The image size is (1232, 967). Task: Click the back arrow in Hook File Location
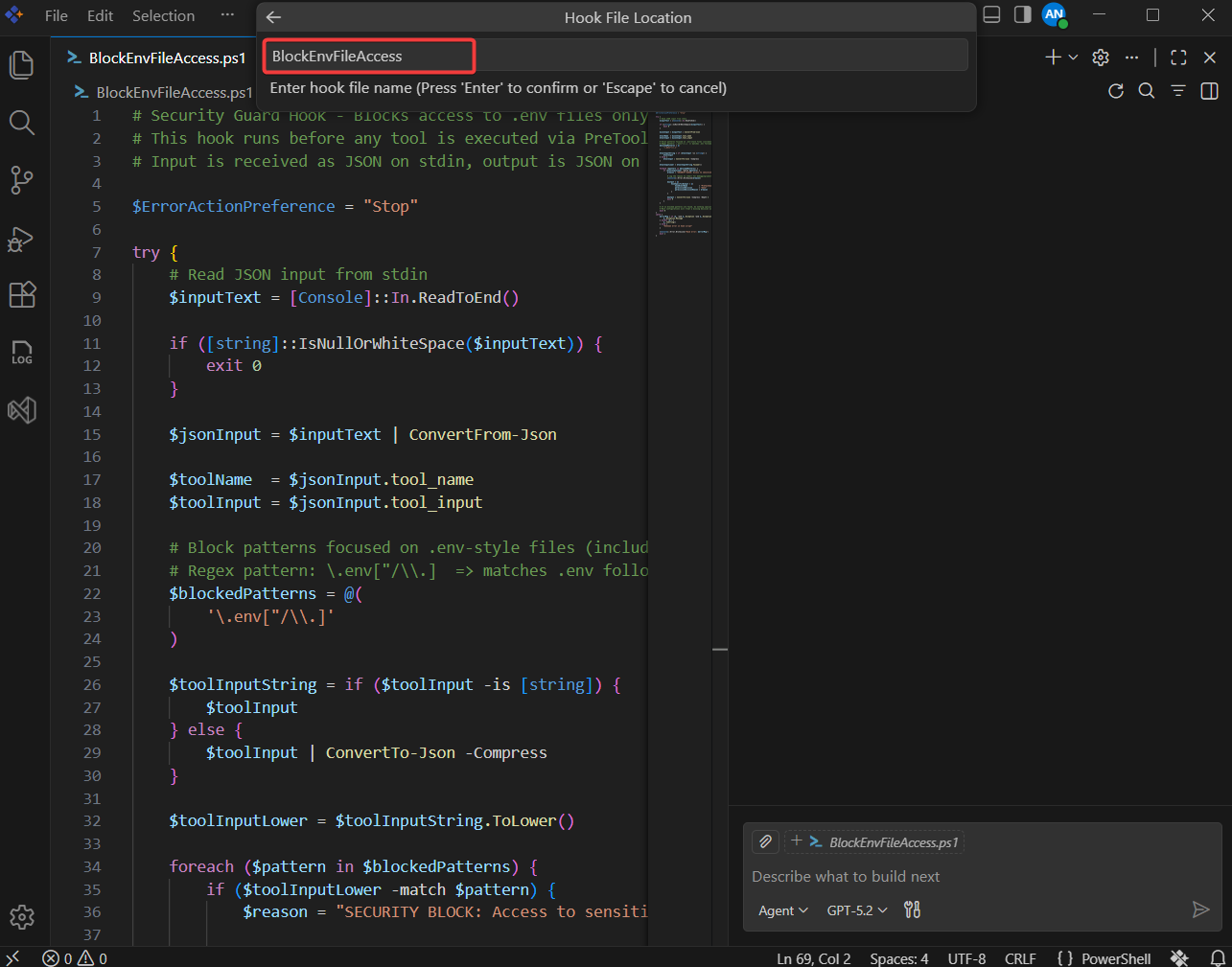[273, 17]
